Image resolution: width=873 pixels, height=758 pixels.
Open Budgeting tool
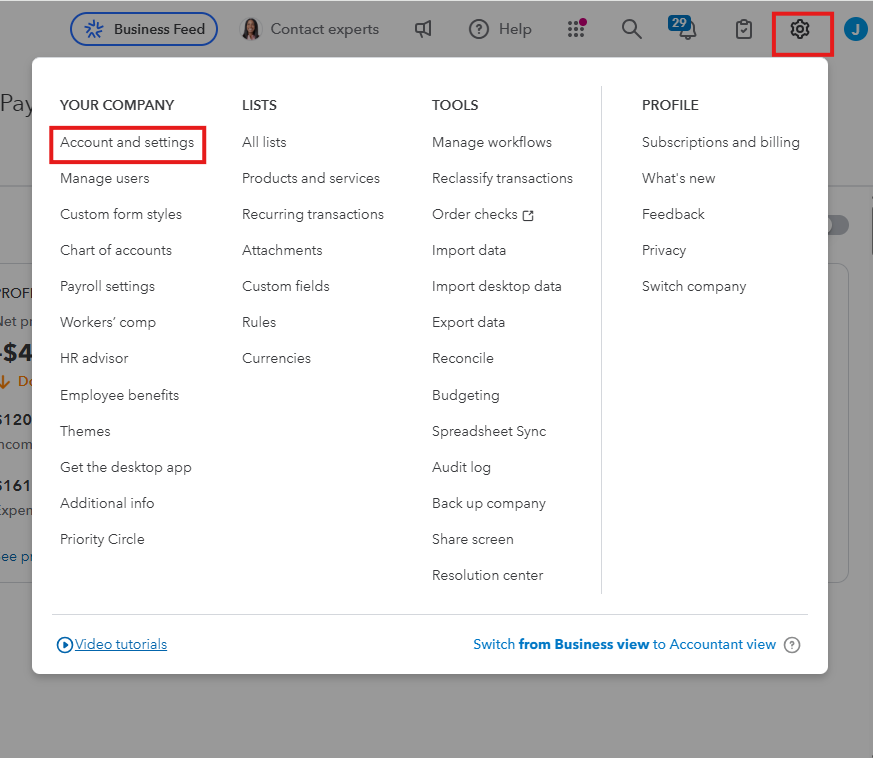pos(465,395)
